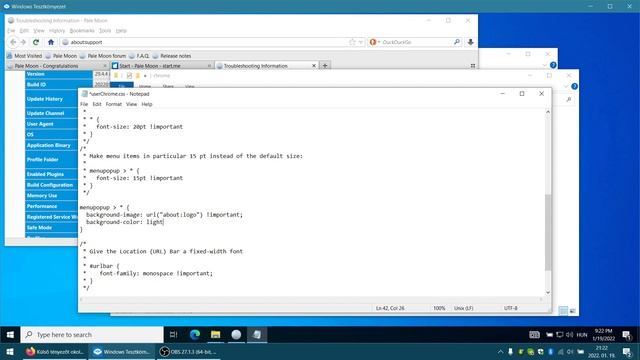This screenshot has width=640, height=360.
Task: Click the search magnifier in Pale Moon
Action: pyautogui.click(x=457, y=42)
